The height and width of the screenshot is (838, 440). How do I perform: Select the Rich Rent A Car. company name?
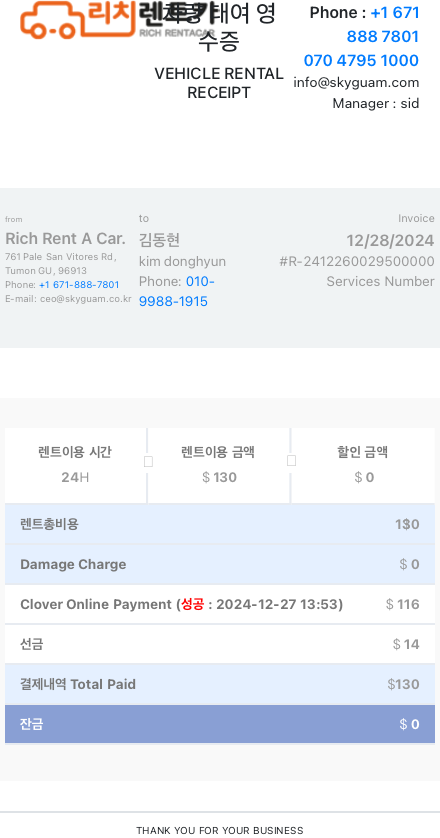click(65, 238)
